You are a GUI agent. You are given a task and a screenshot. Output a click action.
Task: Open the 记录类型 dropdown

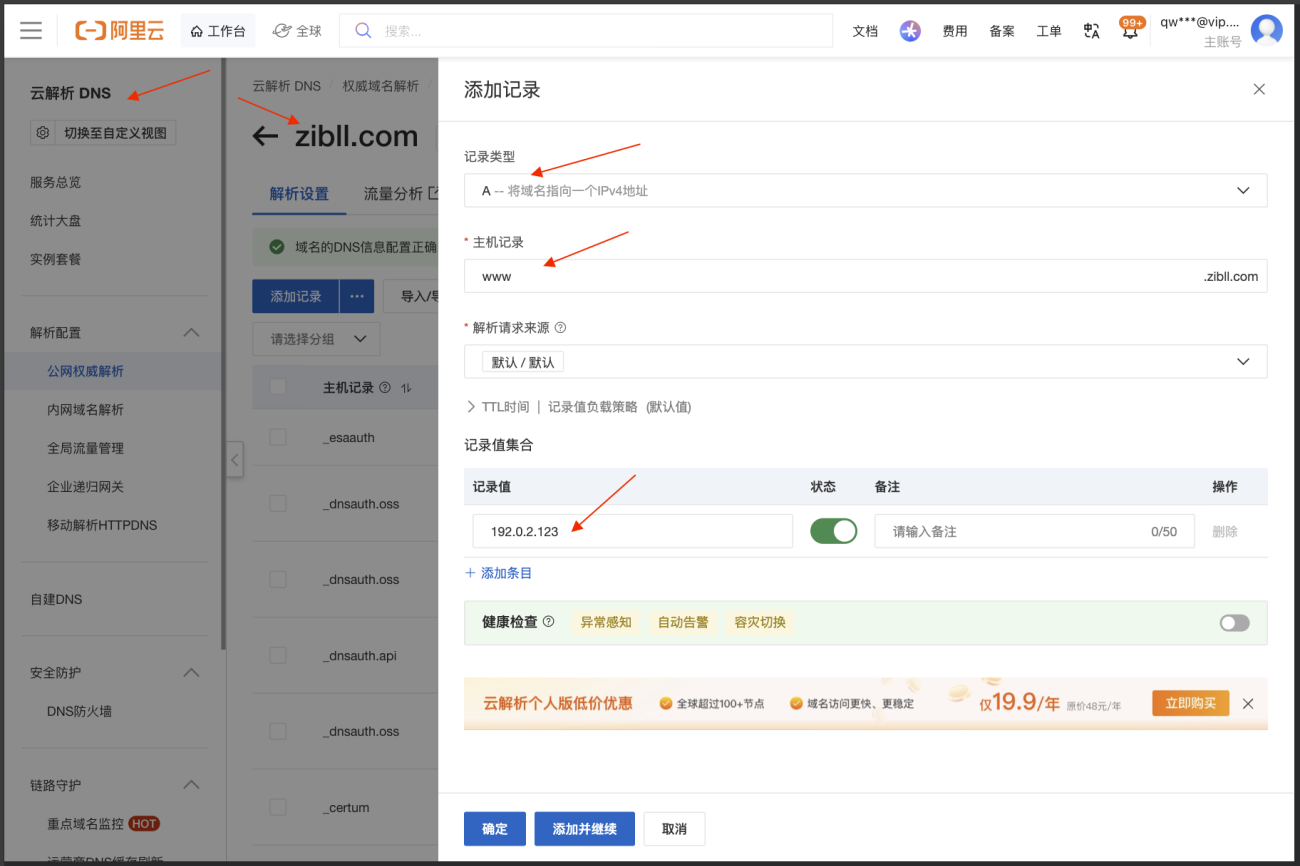(x=865, y=190)
